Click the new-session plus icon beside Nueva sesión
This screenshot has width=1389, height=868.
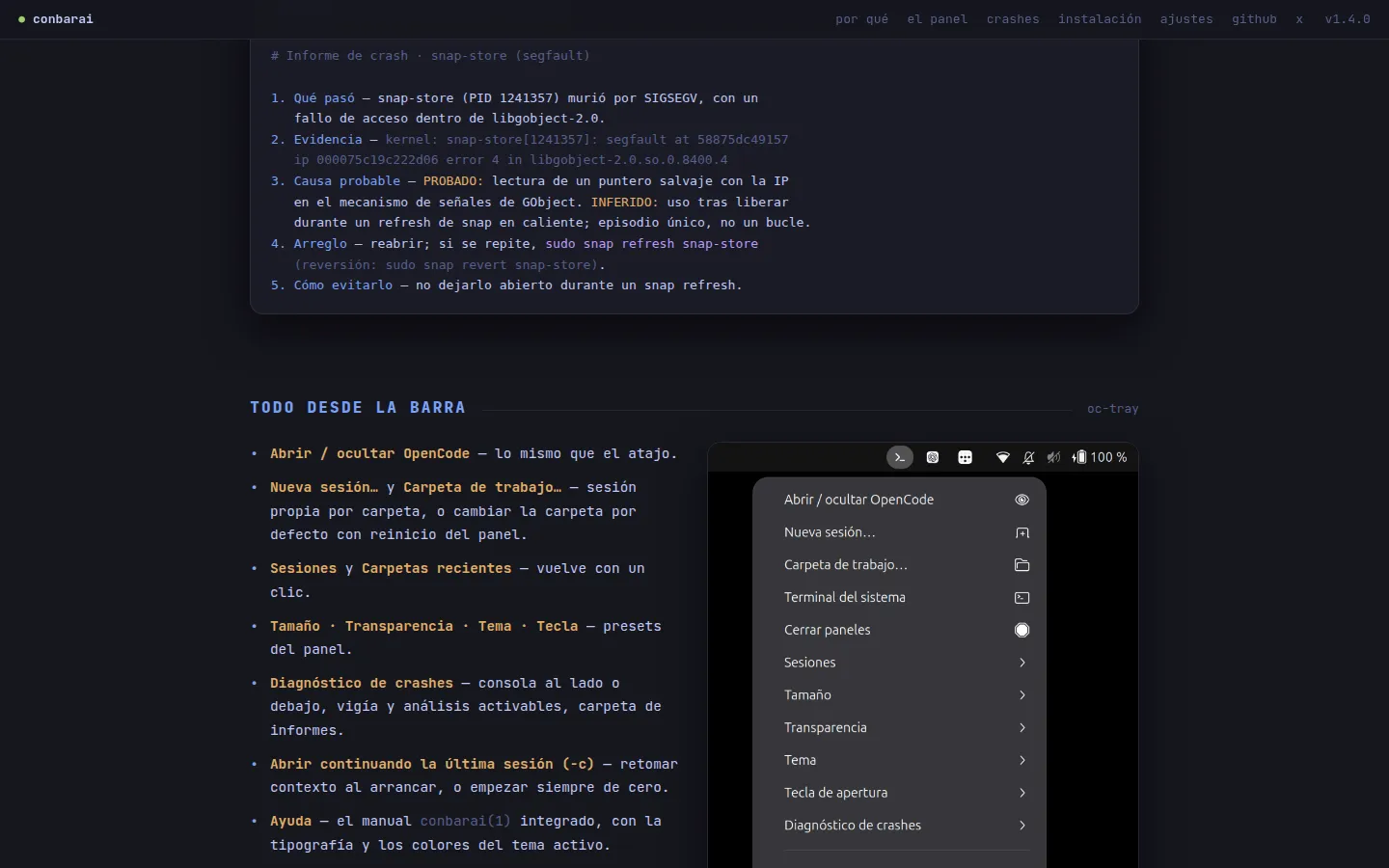click(x=1022, y=532)
